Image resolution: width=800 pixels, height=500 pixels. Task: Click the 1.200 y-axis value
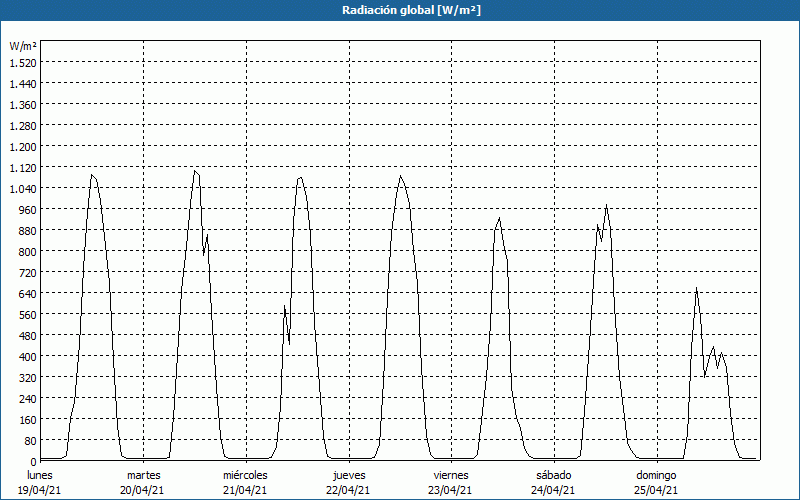23,147
